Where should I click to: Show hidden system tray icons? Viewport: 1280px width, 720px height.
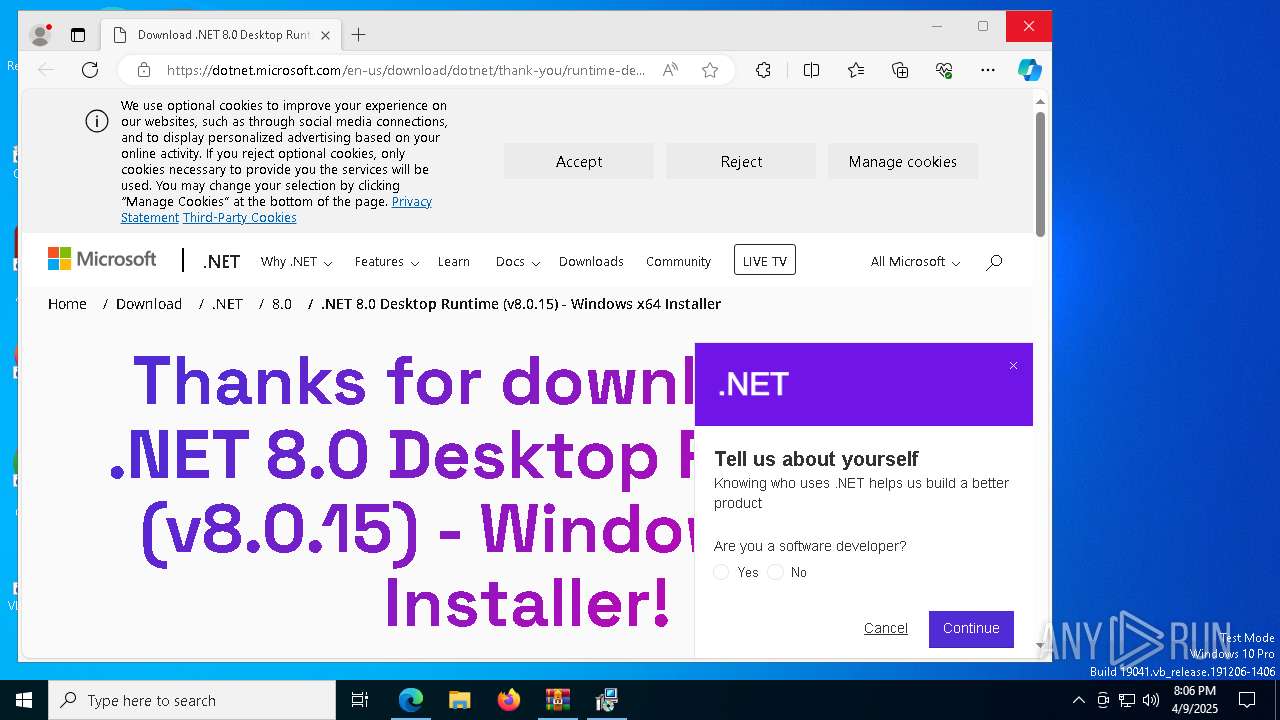click(1078, 700)
